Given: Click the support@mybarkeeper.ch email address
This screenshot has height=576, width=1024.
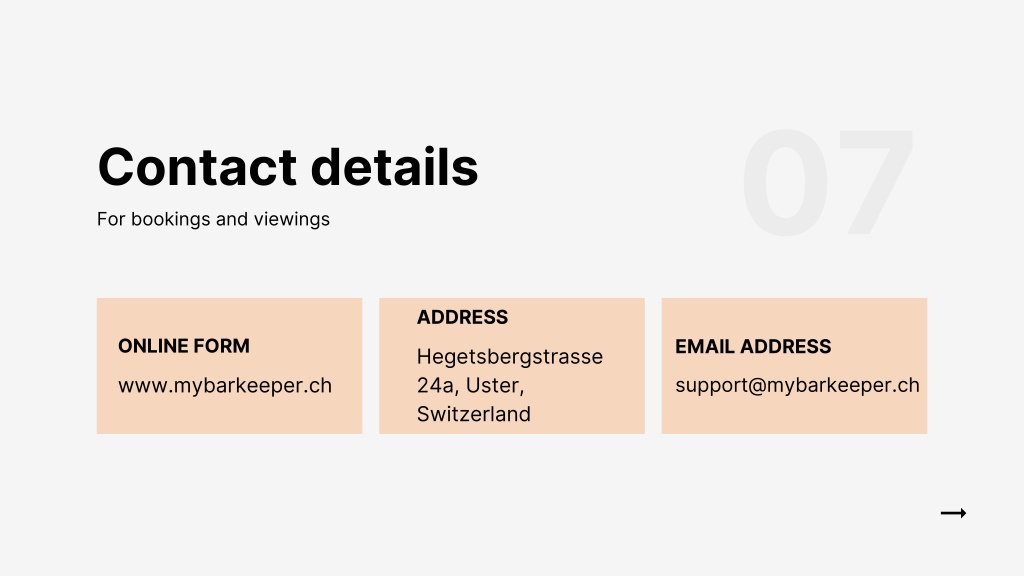Looking at the screenshot, I should coord(797,385).
